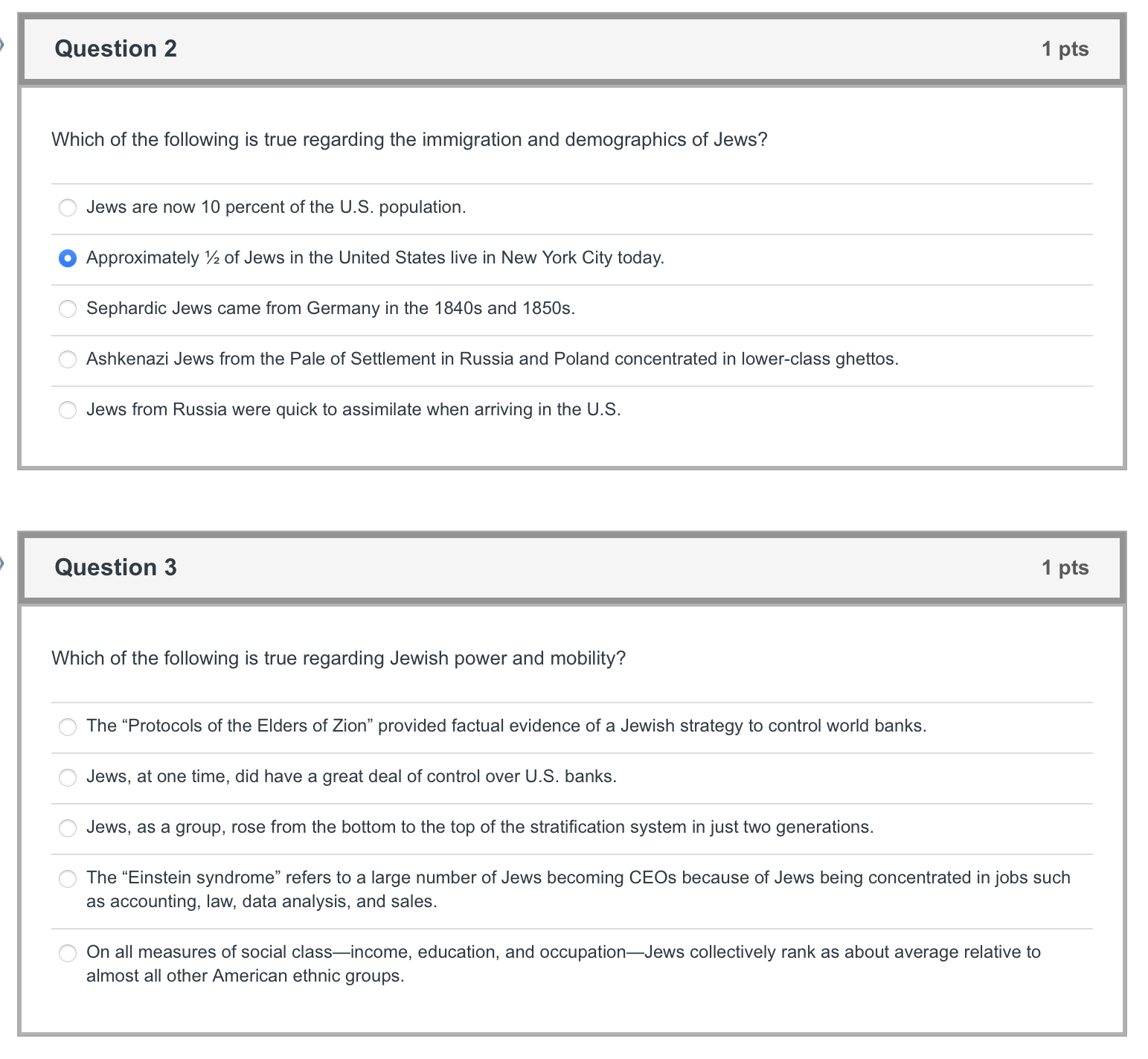
Task: Click the Question 3 prompt about Jewish power
Action: pyautogui.click(x=339, y=658)
